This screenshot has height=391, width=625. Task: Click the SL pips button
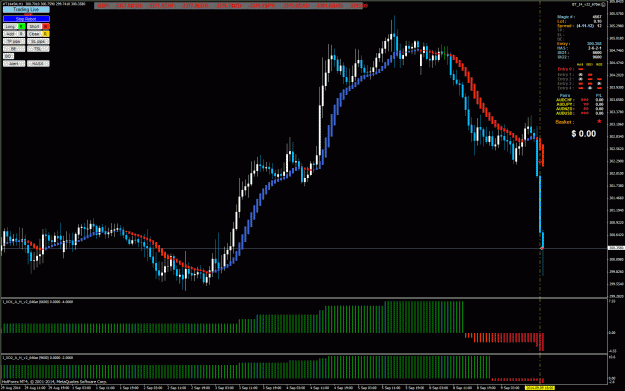[38, 41]
